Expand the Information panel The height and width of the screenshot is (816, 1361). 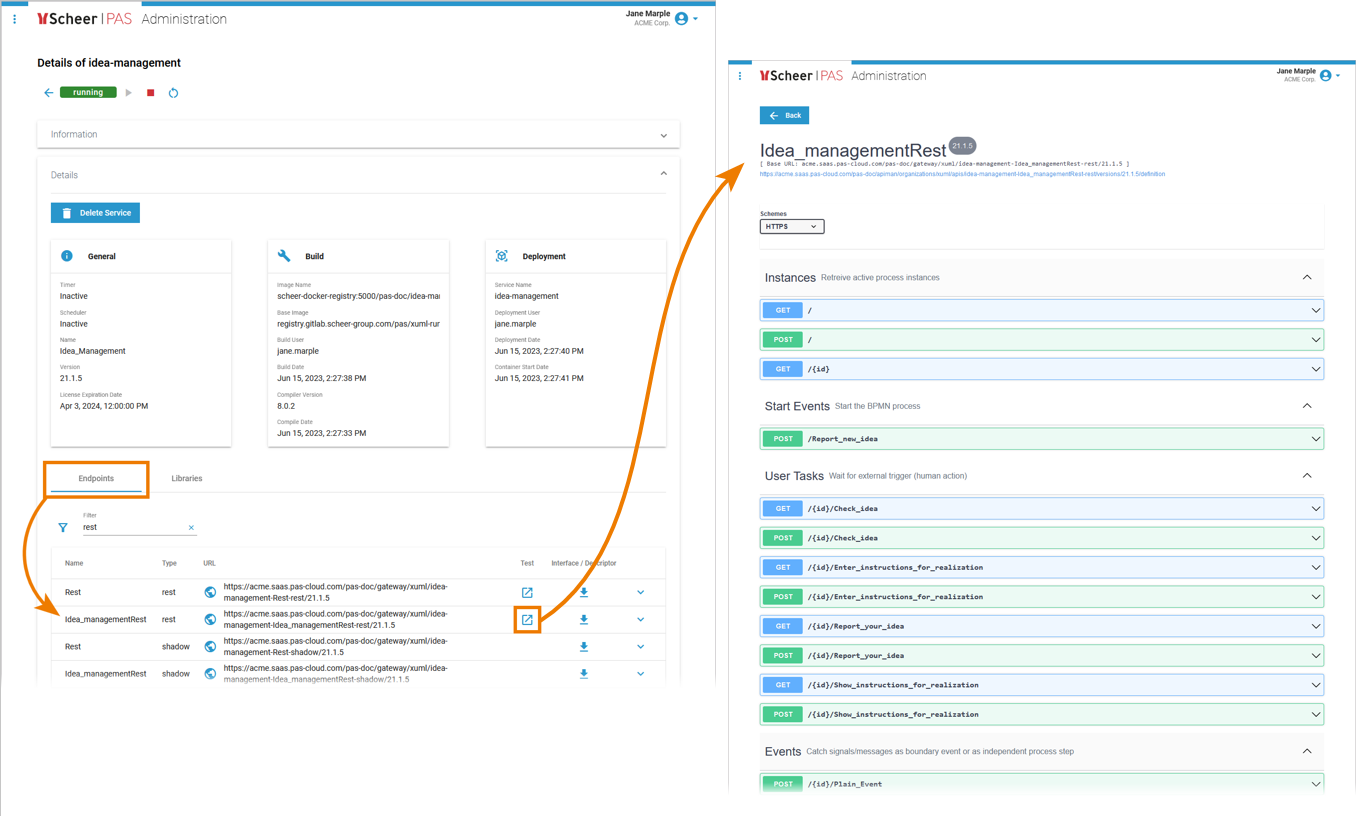click(663, 135)
